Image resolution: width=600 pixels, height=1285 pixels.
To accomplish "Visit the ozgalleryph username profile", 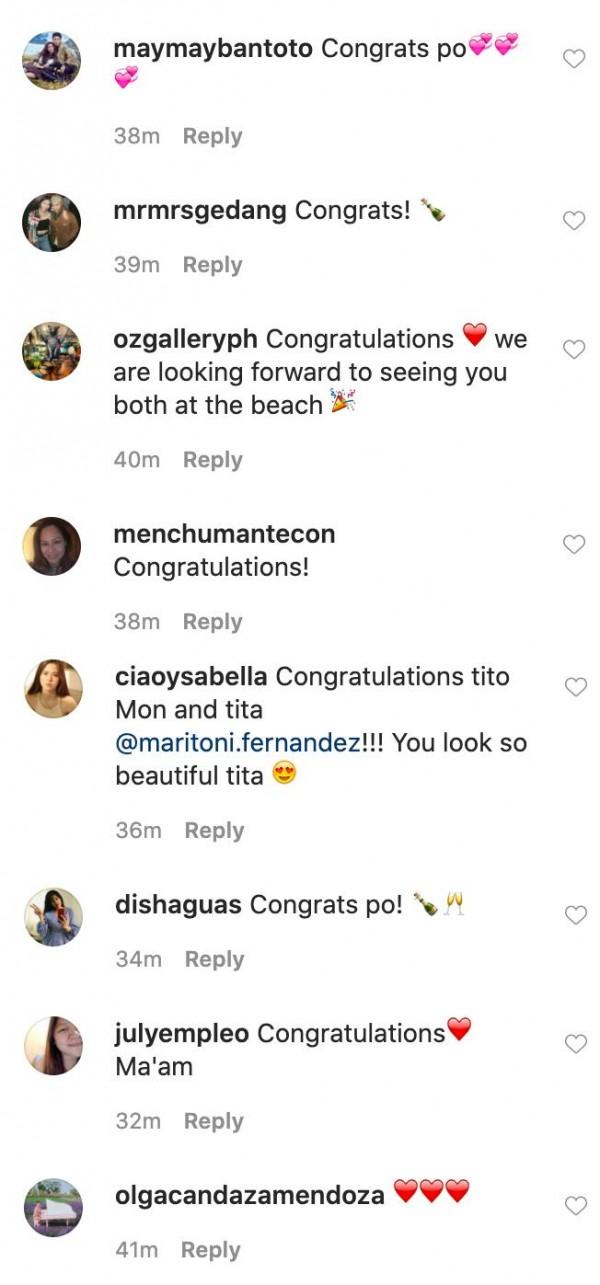I will pyautogui.click(x=185, y=339).
